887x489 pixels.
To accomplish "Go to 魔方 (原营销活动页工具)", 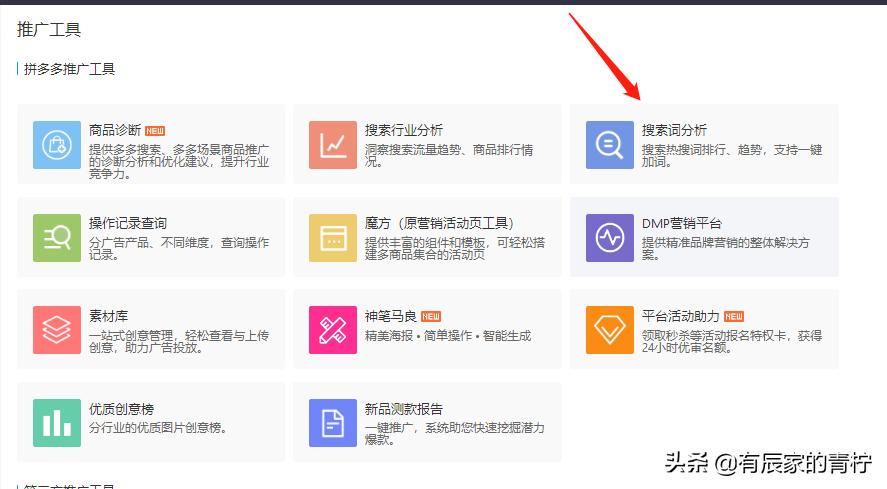I will point(439,223).
